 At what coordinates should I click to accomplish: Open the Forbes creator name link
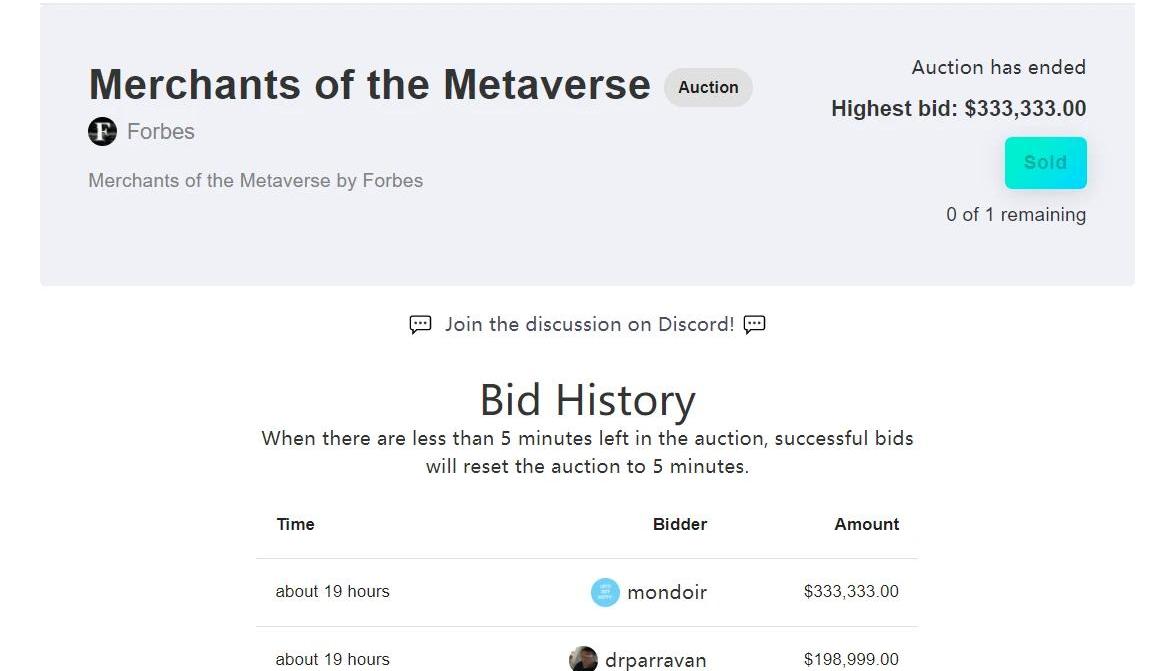[161, 131]
